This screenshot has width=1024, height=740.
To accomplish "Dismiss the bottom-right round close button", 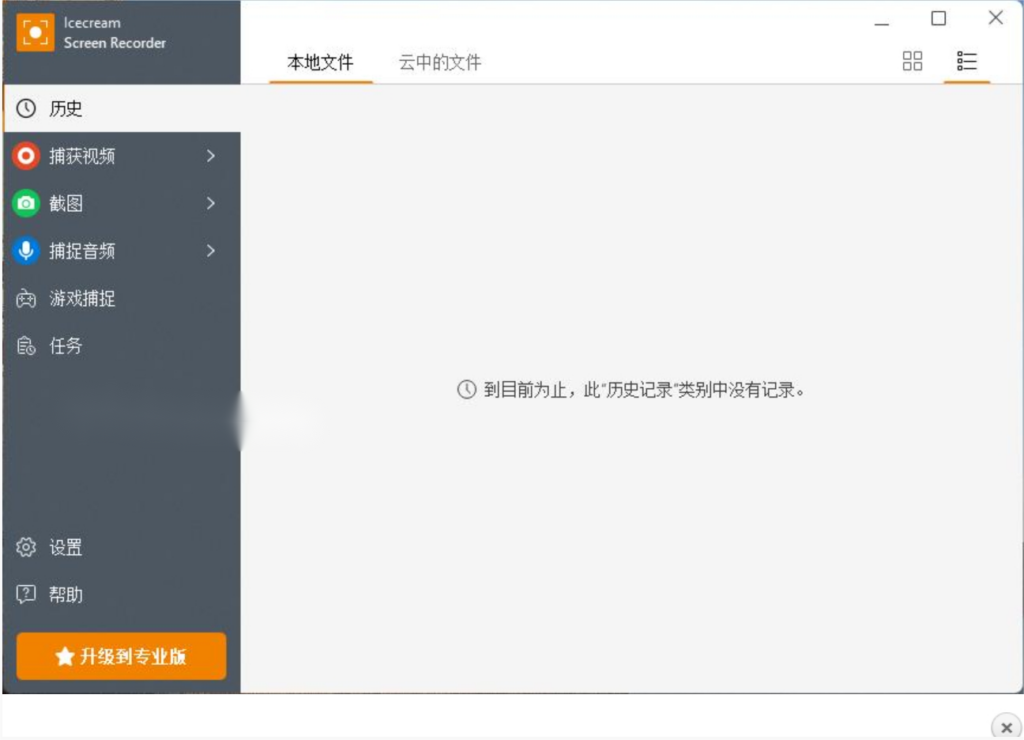I will tap(1006, 727).
